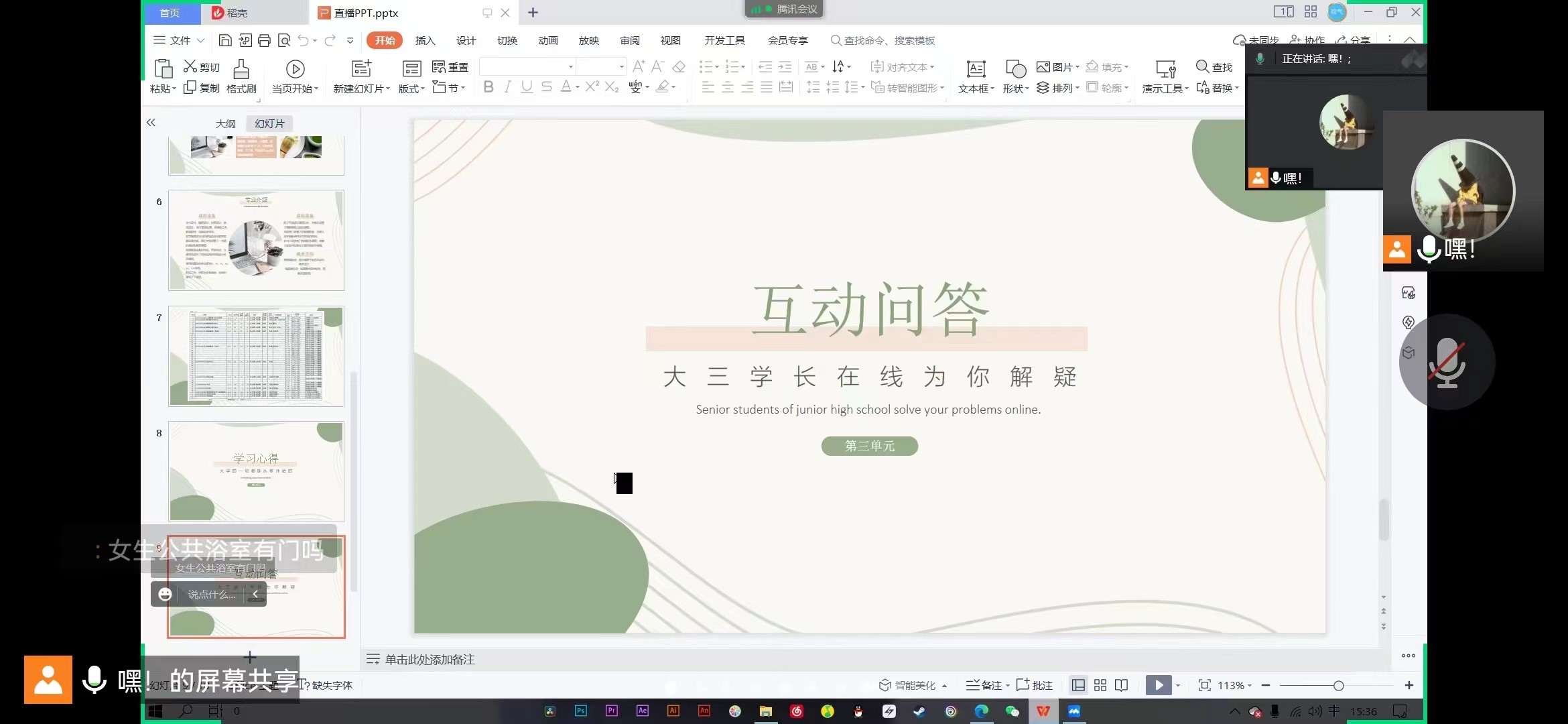Open the Insert (插入) ribbon tab
The width and height of the screenshot is (1568, 724).
tap(425, 40)
